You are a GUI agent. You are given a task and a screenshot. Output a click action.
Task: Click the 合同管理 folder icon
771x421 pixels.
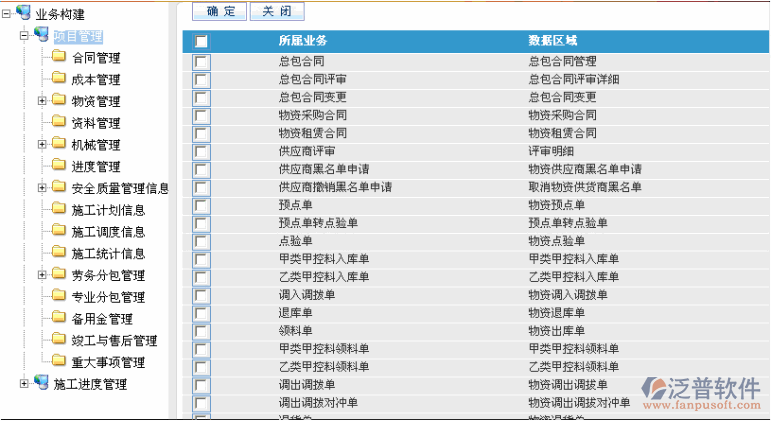59,56
